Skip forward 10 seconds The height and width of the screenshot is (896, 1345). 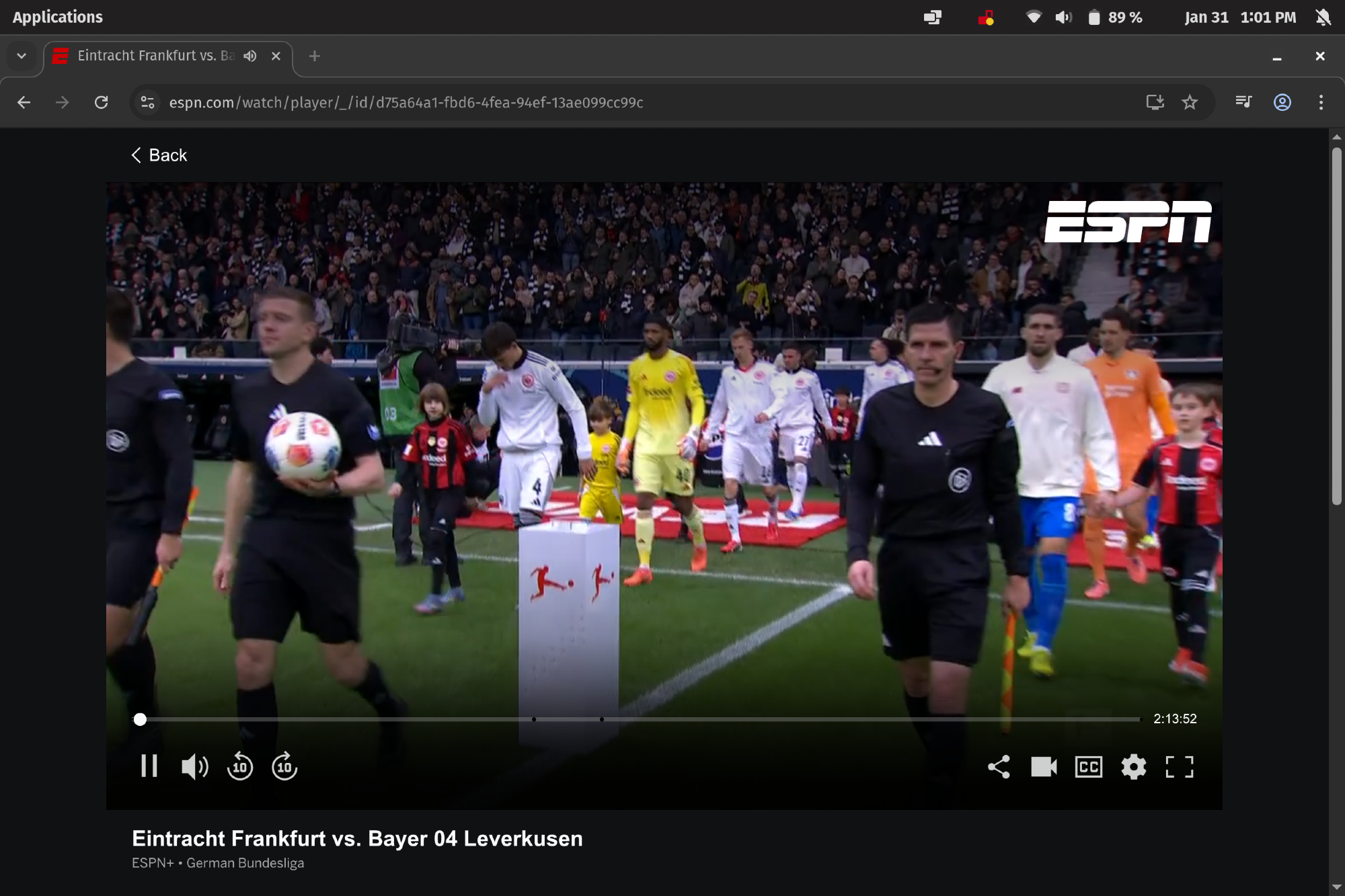coord(284,766)
